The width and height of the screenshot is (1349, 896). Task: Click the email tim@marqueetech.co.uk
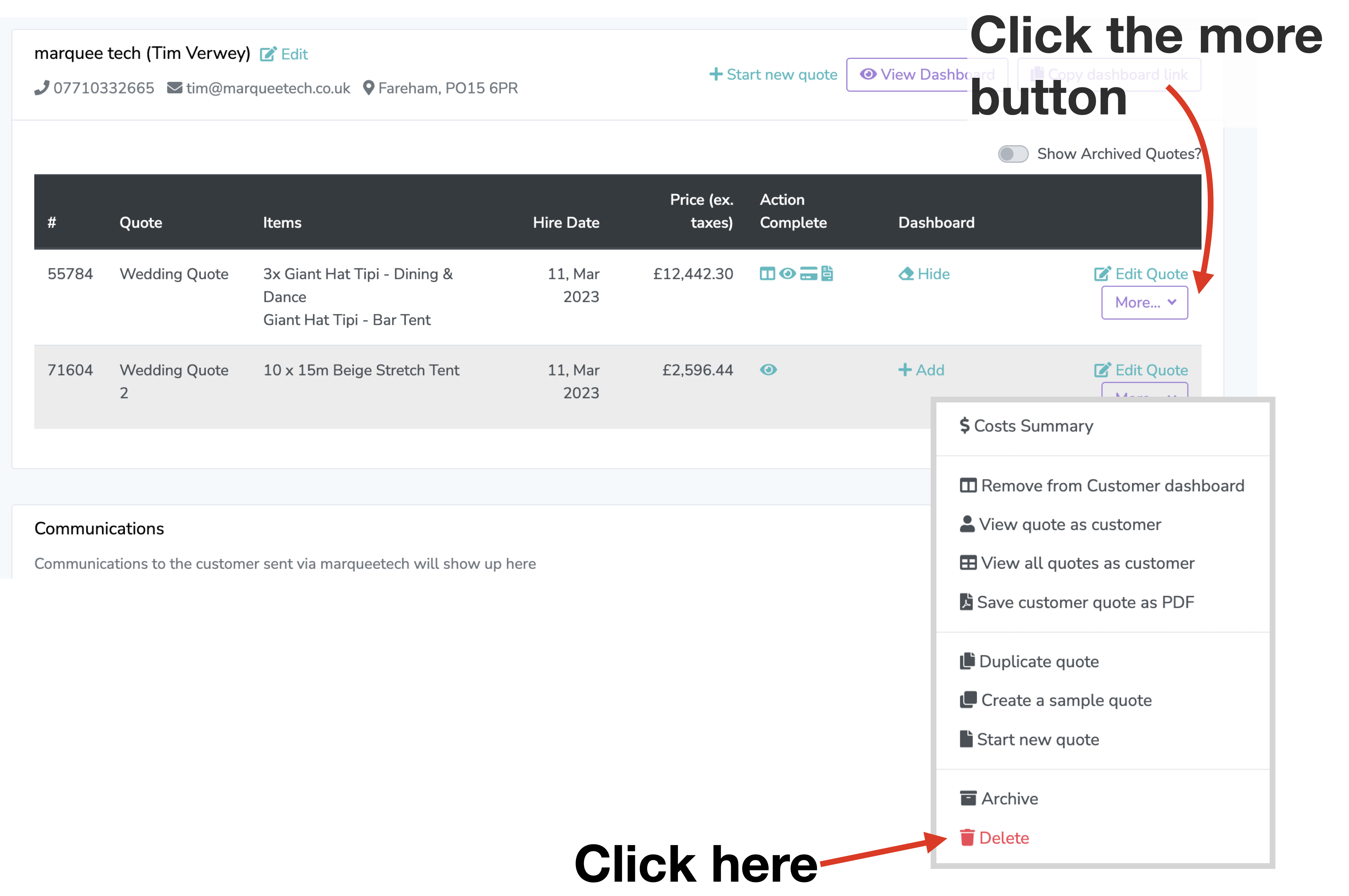click(x=268, y=88)
